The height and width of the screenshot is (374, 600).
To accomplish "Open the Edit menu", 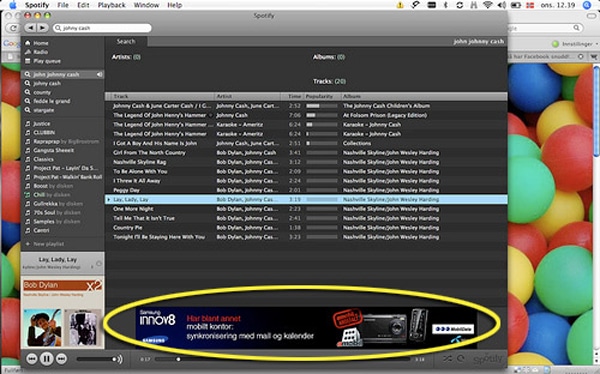I will [83, 5].
